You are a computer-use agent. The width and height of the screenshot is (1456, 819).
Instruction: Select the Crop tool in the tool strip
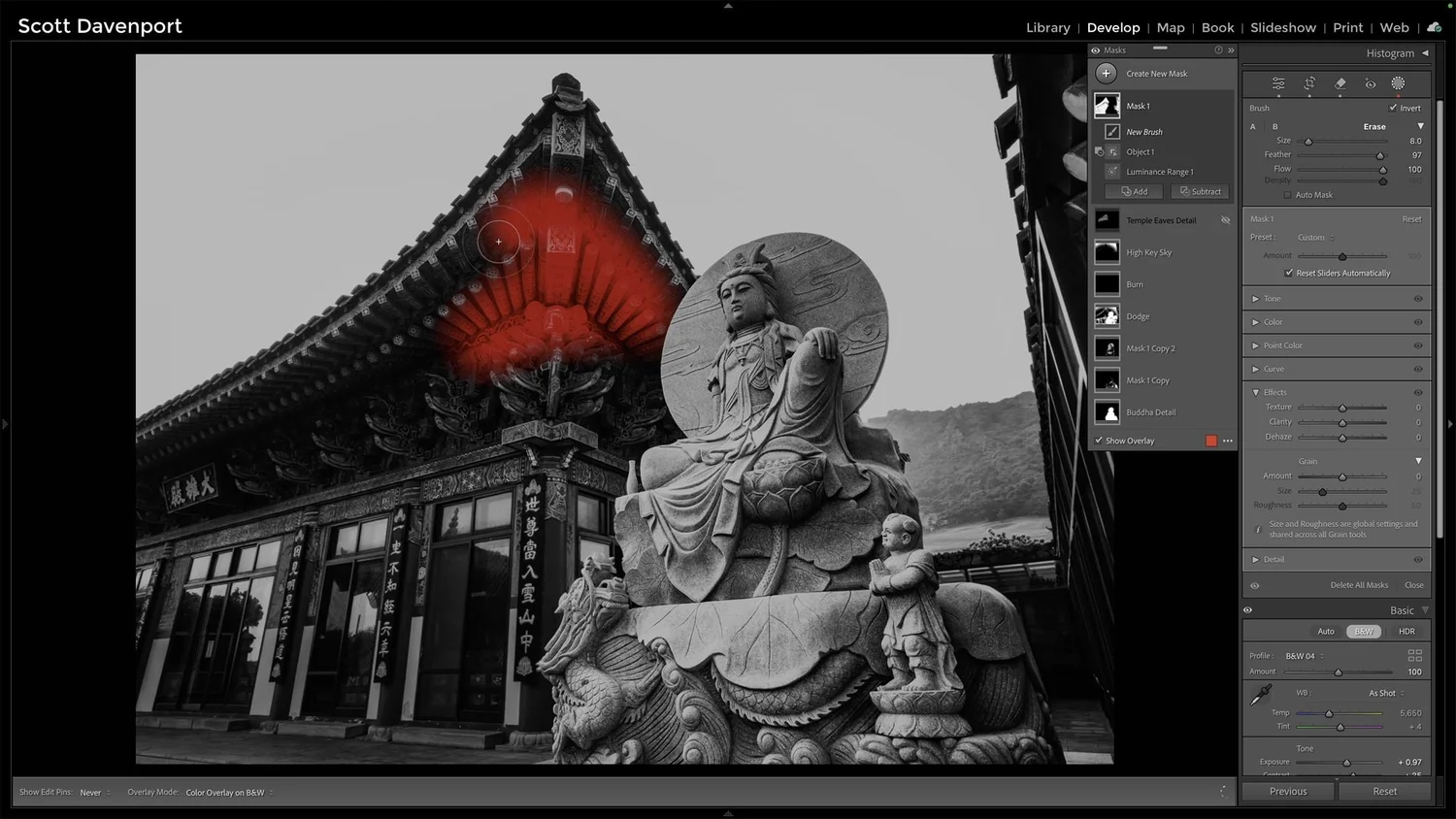click(1309, 83)
